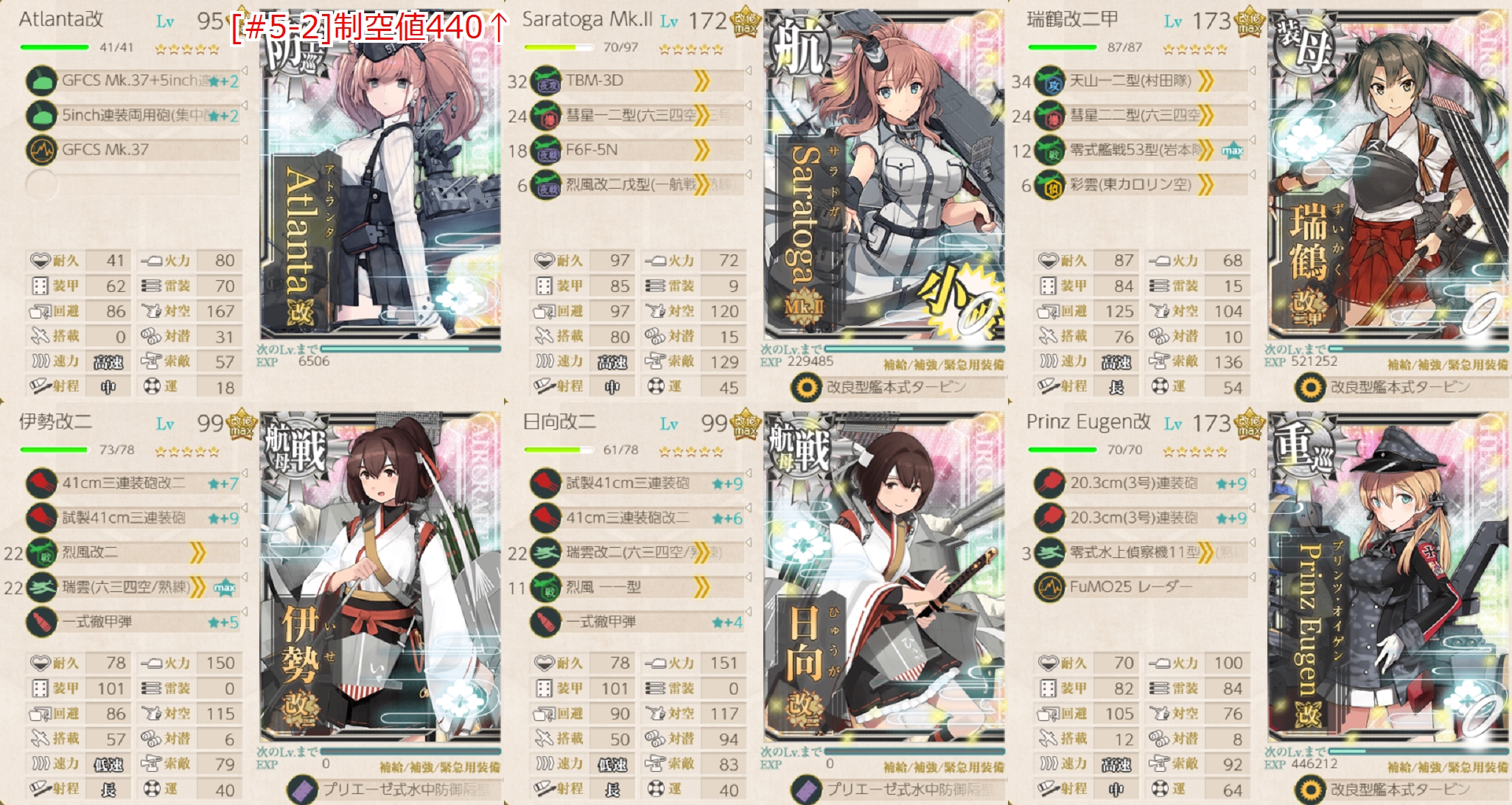The image size is (1512, 805).
Task: Click Hyuga's EXP progress bar
Action: click(914, 751)
